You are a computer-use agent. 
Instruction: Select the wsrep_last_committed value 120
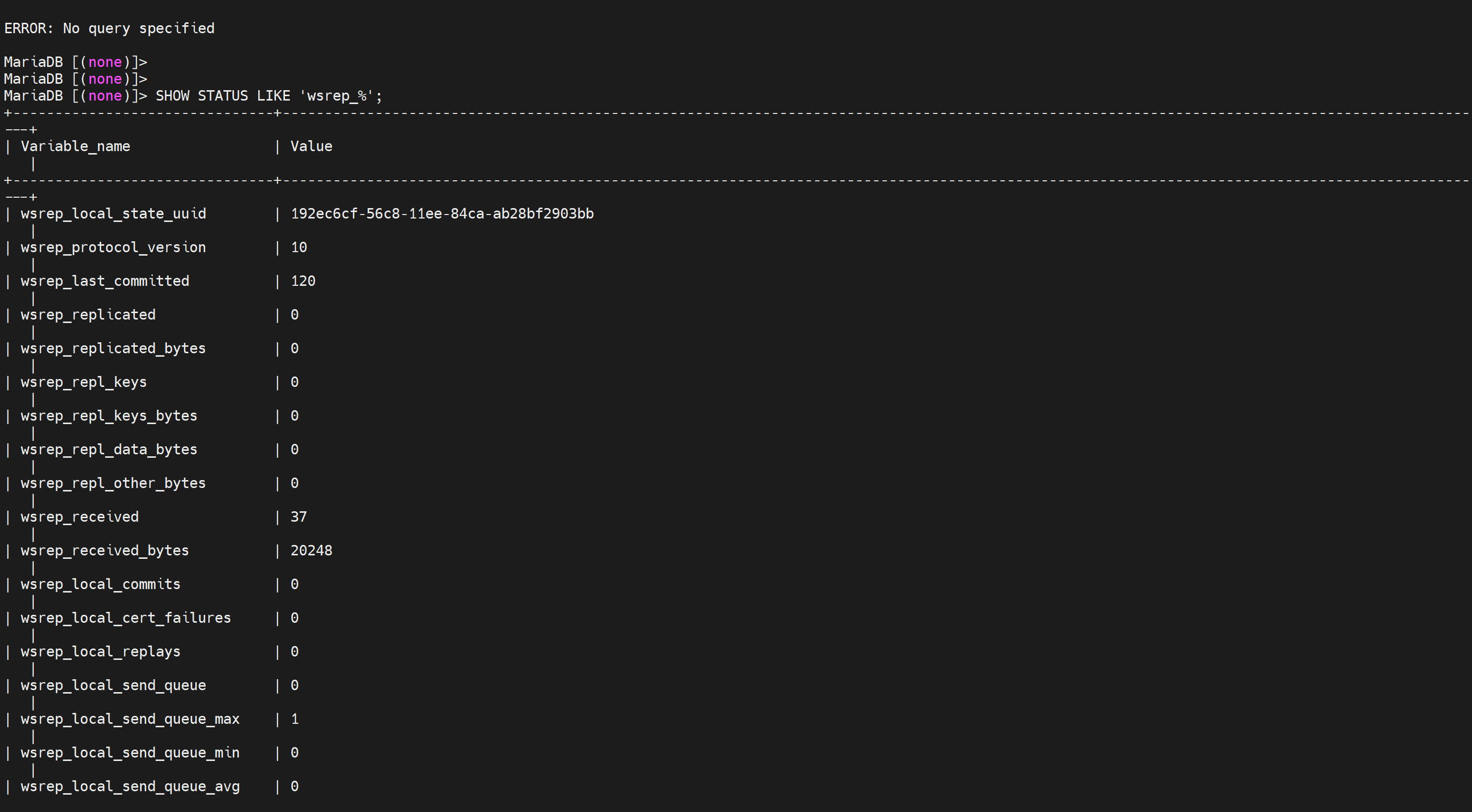click(x=303, y=281)
